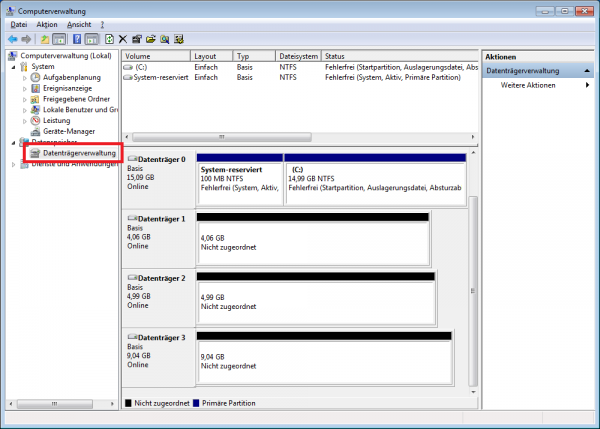
Task: Select Leistung in the tree
Action: [56, 120]
